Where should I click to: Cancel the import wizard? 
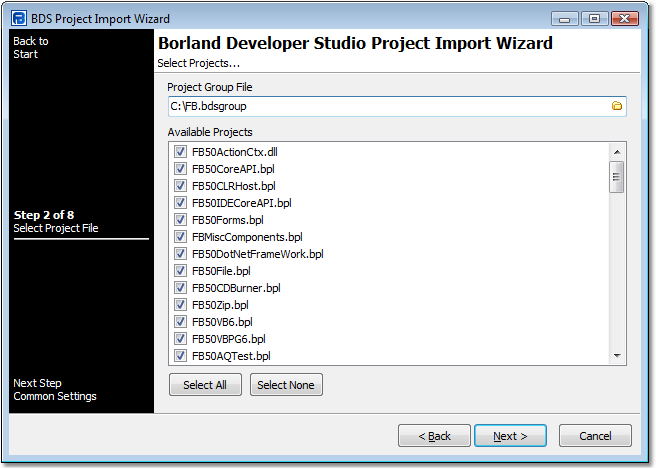pos(595,436)
